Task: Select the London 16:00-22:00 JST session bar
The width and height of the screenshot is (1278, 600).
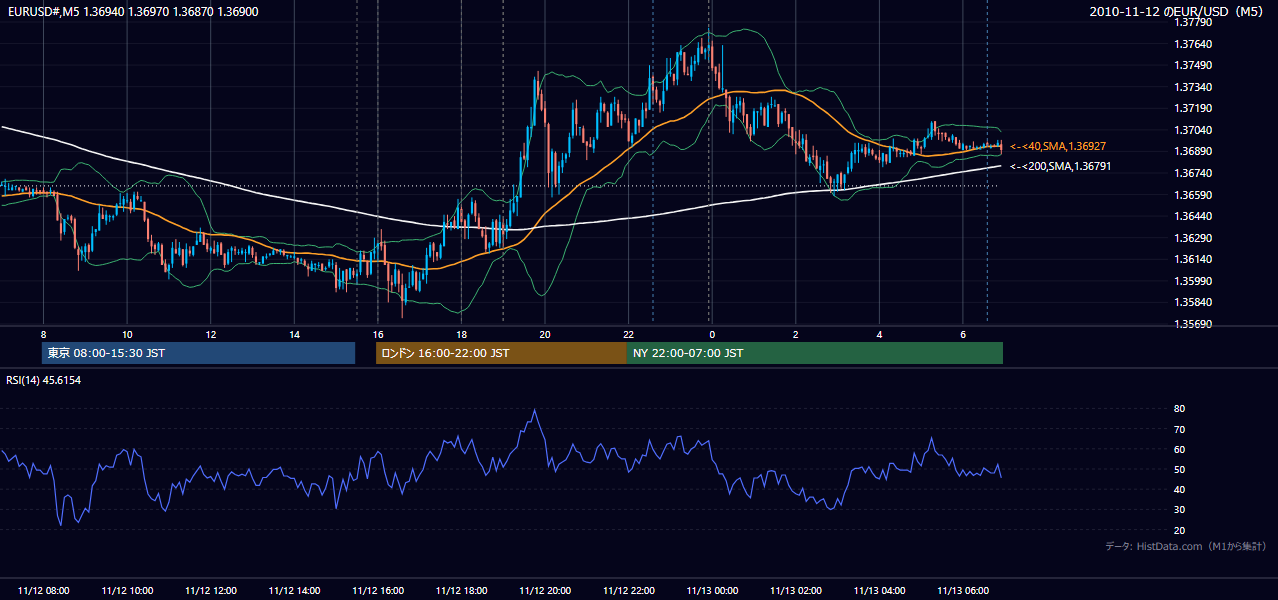Action: pyautogui.click(x=501, y=353)
